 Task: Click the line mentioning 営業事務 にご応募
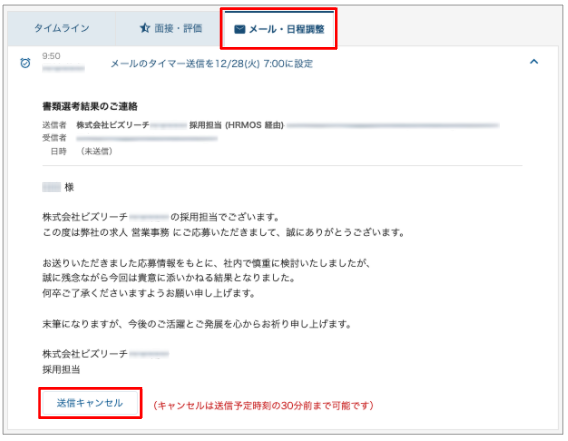coord(224,232)
